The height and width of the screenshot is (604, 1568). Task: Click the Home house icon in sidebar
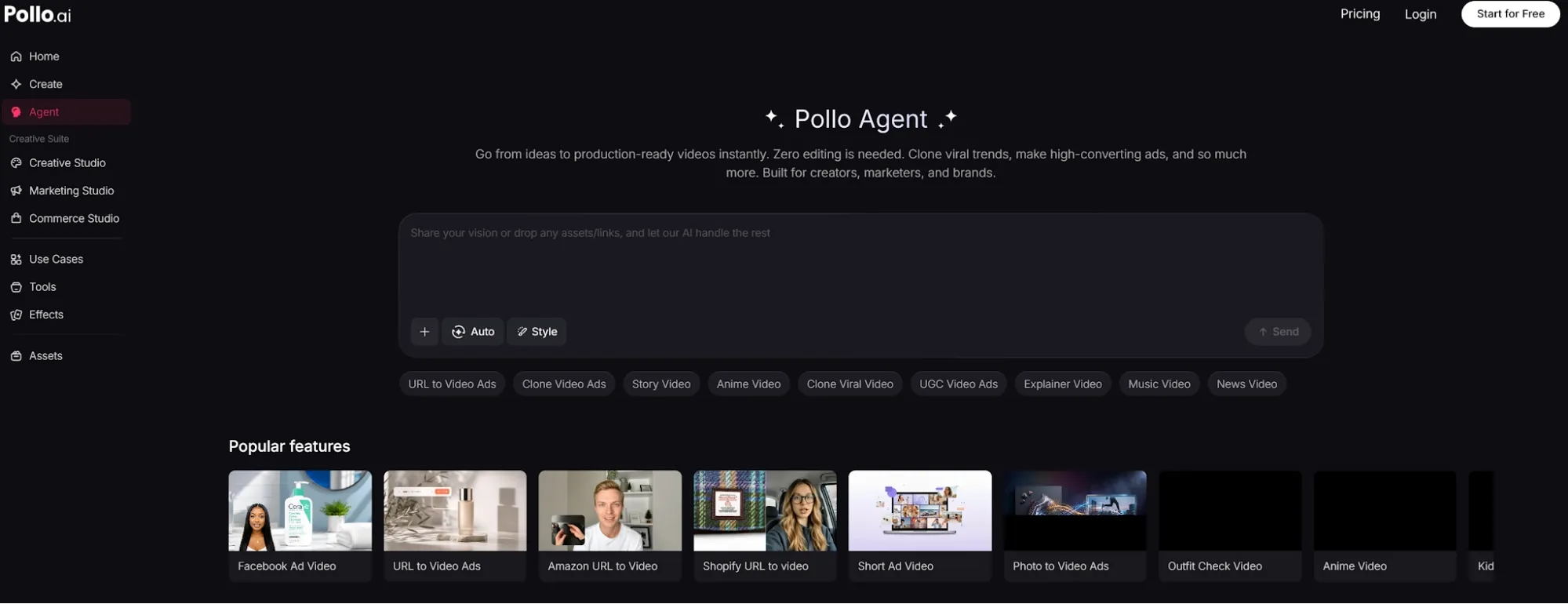[x=16, y=56]
